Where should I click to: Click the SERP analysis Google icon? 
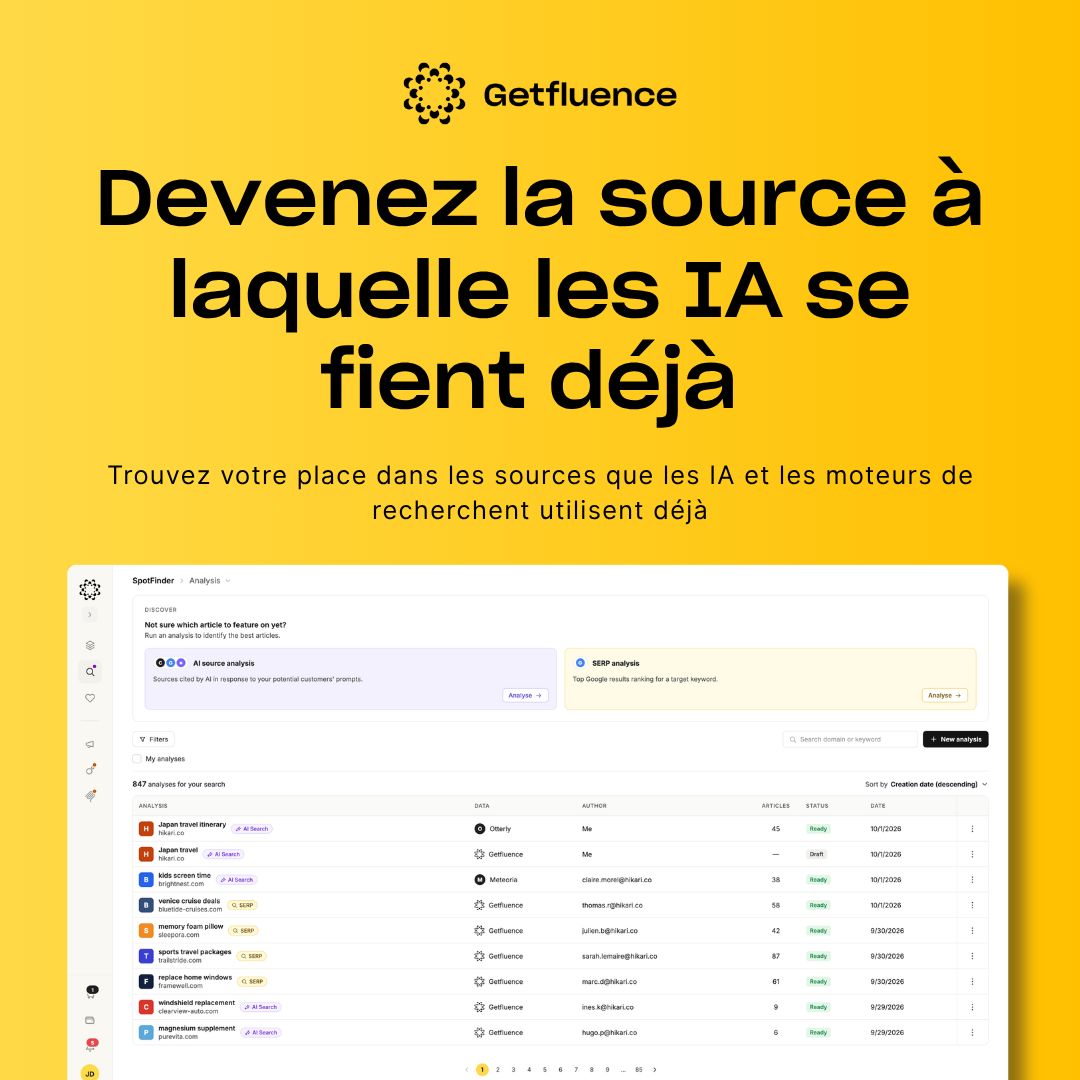click(x=580, y=663)
